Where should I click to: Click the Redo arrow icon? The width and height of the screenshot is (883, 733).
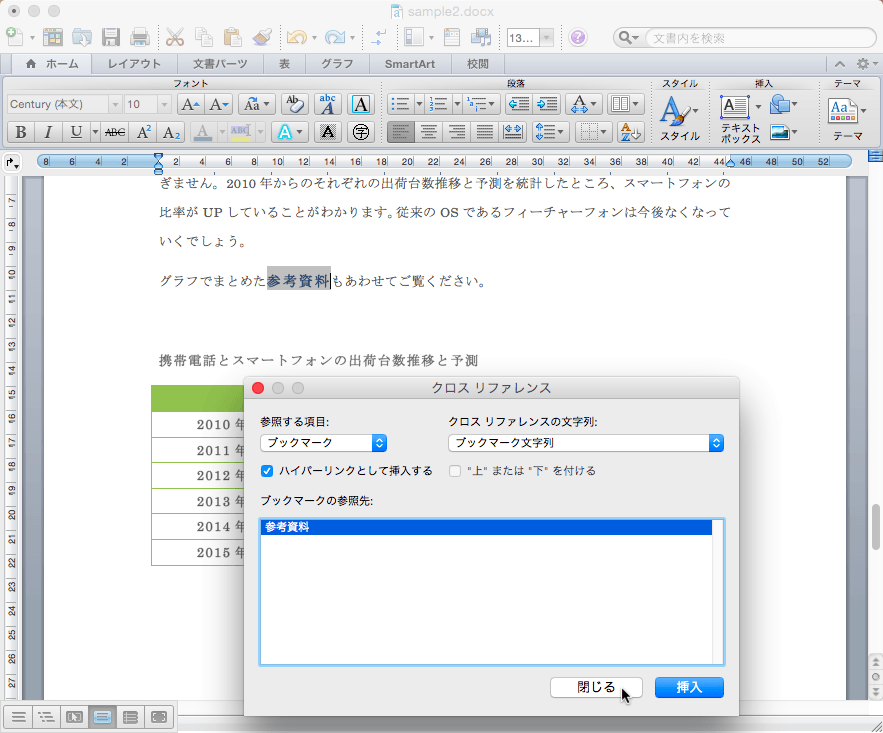click(x=335, y=38)
